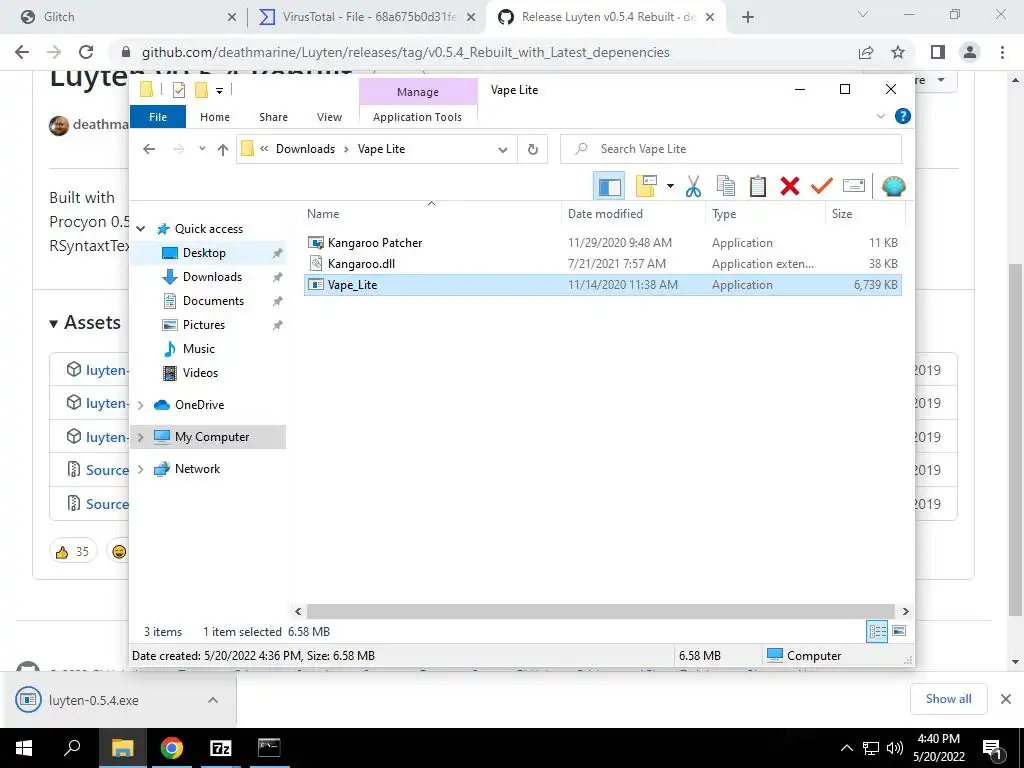Click Explorer Up one level arrow
Viewport: 1024px width, 768px height.
(x=223, y=150)
